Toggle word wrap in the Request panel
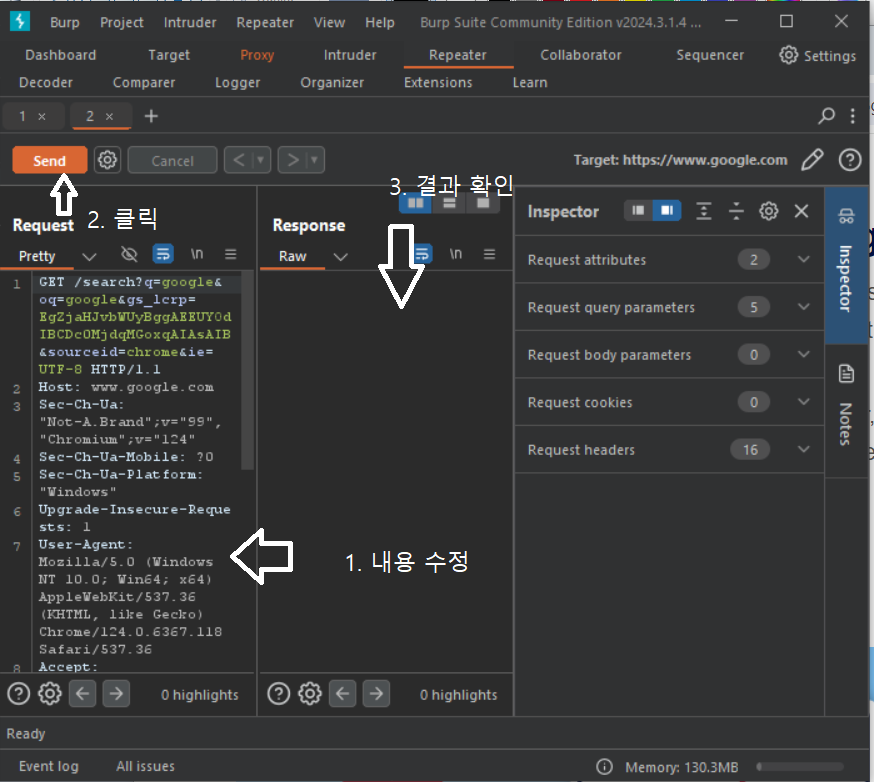874x782 pixels. [163, 254]
